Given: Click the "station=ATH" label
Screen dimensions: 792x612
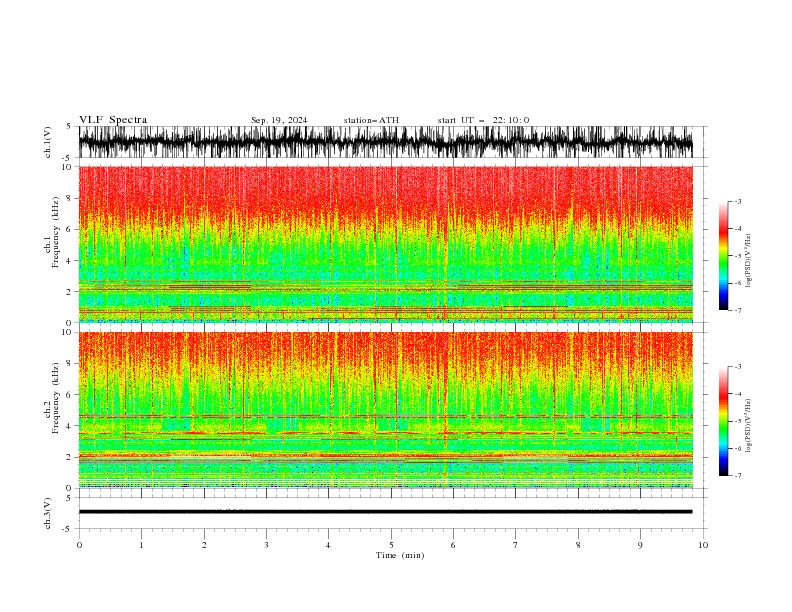Looking at the screenshot, I should pos(371,120).
